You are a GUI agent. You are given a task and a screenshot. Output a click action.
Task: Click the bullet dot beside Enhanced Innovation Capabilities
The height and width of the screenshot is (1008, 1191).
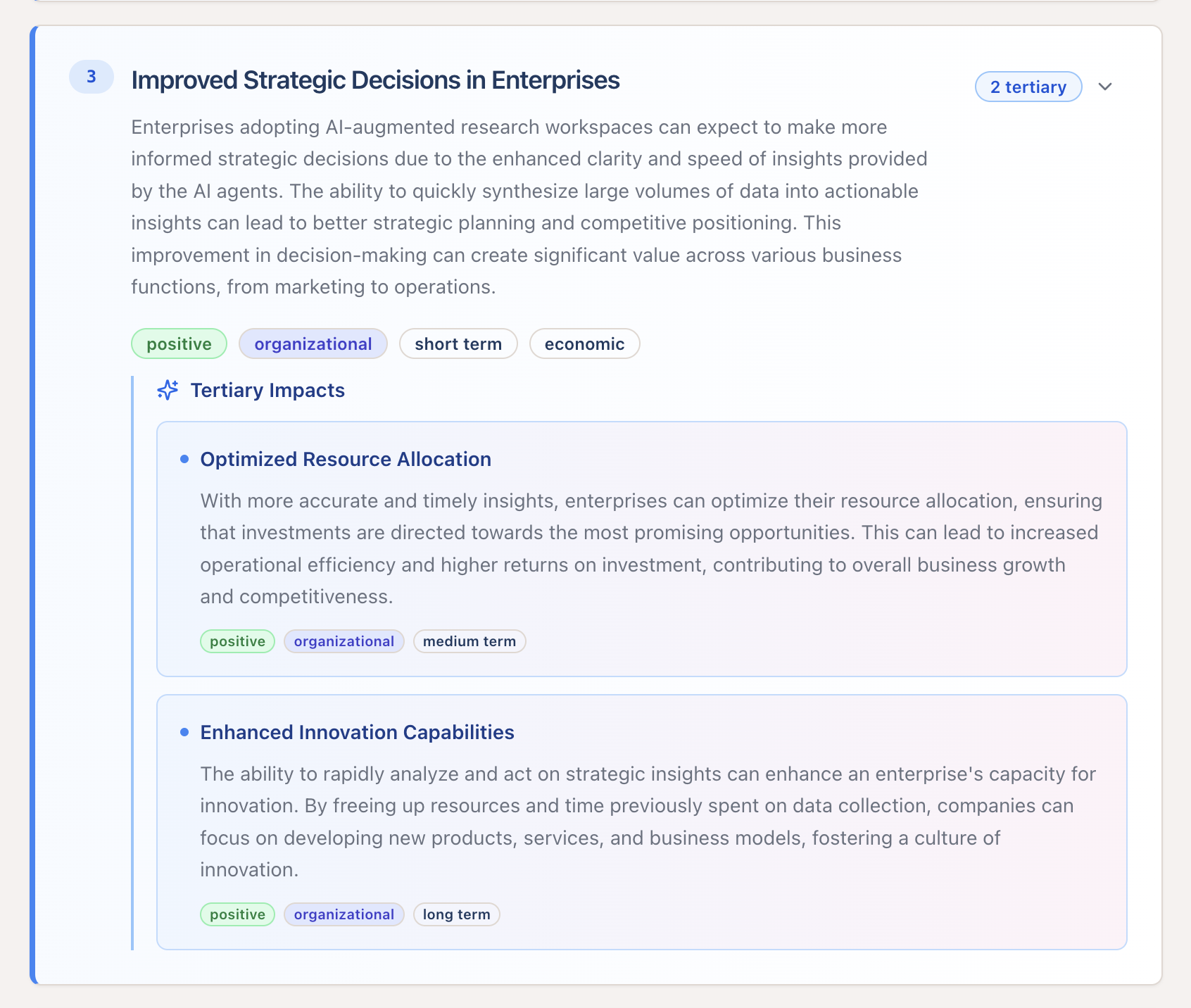185,731
